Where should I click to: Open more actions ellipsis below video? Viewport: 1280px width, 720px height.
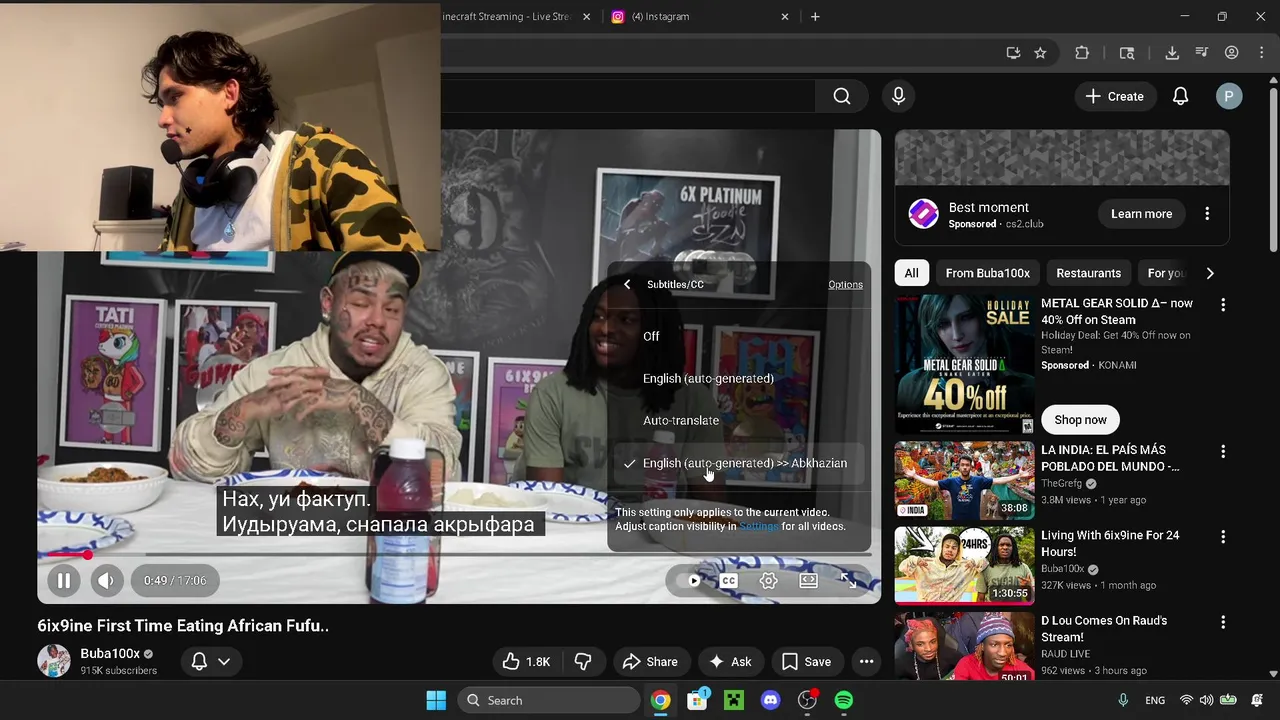(866, 661)
